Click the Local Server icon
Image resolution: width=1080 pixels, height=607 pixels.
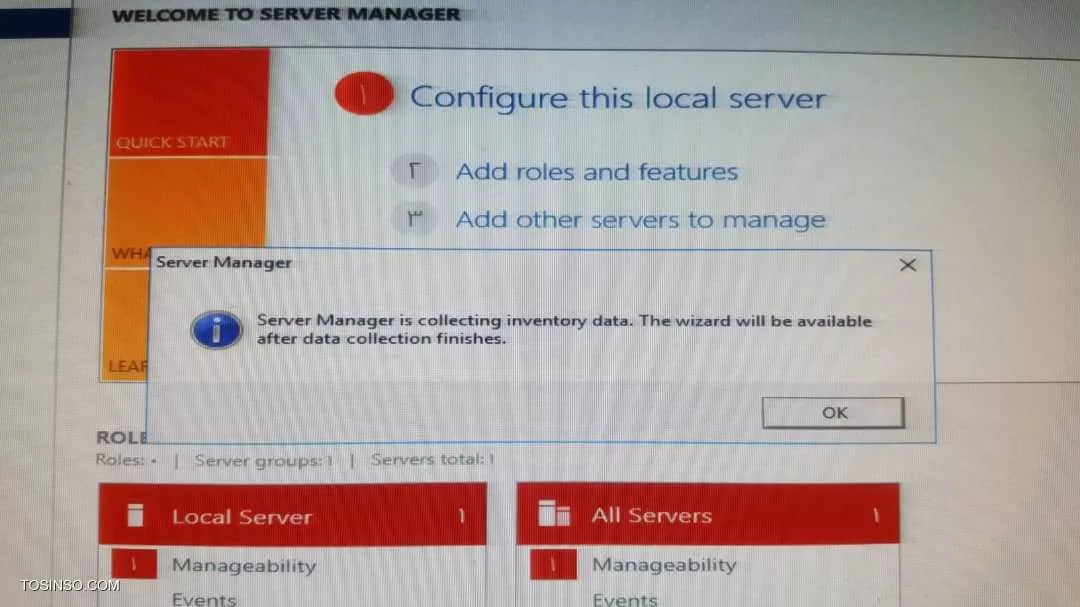click(136, 515)
